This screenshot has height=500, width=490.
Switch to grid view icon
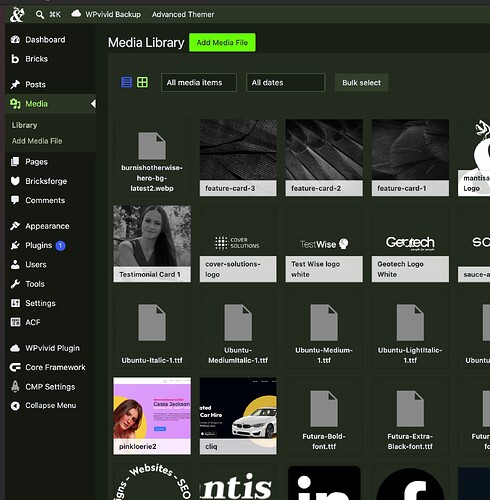coord(142,82)
